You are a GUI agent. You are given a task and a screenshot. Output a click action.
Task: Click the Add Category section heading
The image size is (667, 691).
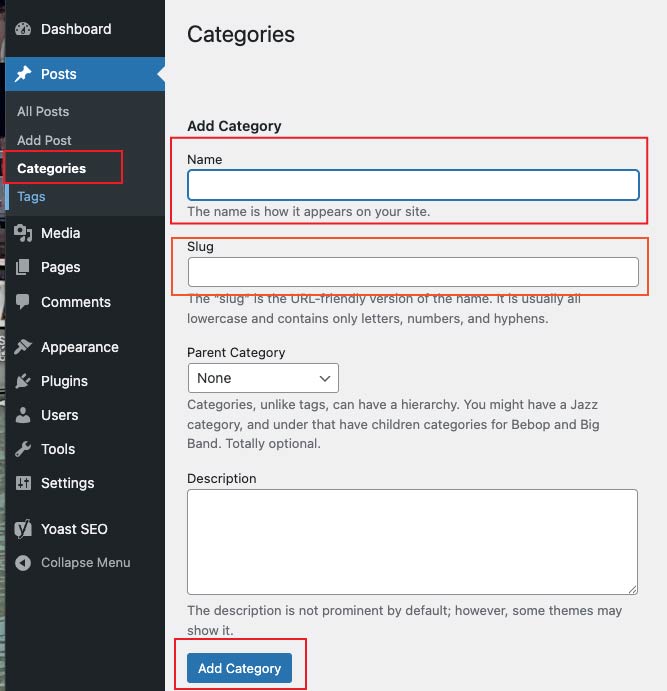tap(234, 126)
